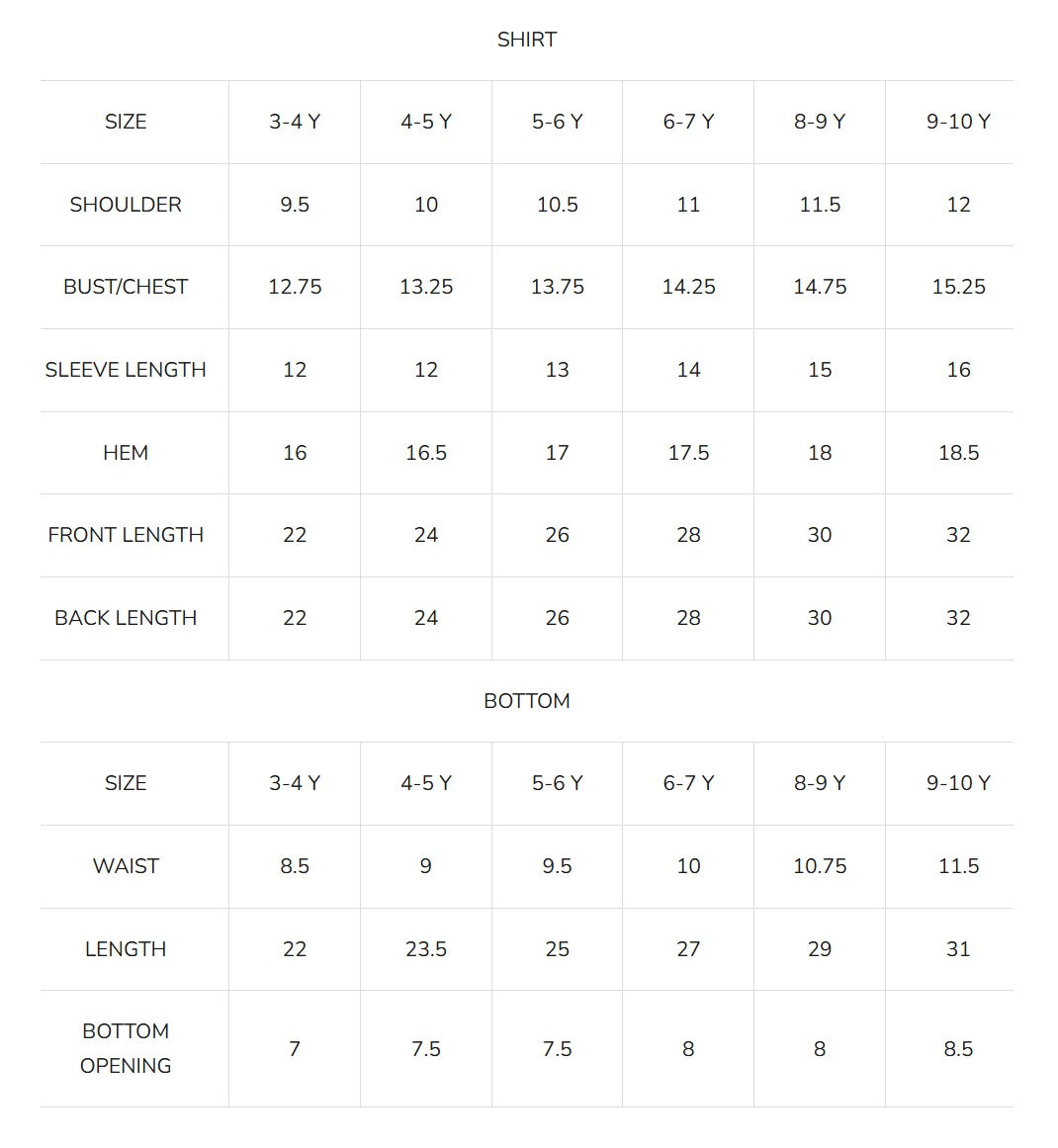Click the SLEEVE LENGTH row label
1058x1148 pixels.
pos(126,370)
